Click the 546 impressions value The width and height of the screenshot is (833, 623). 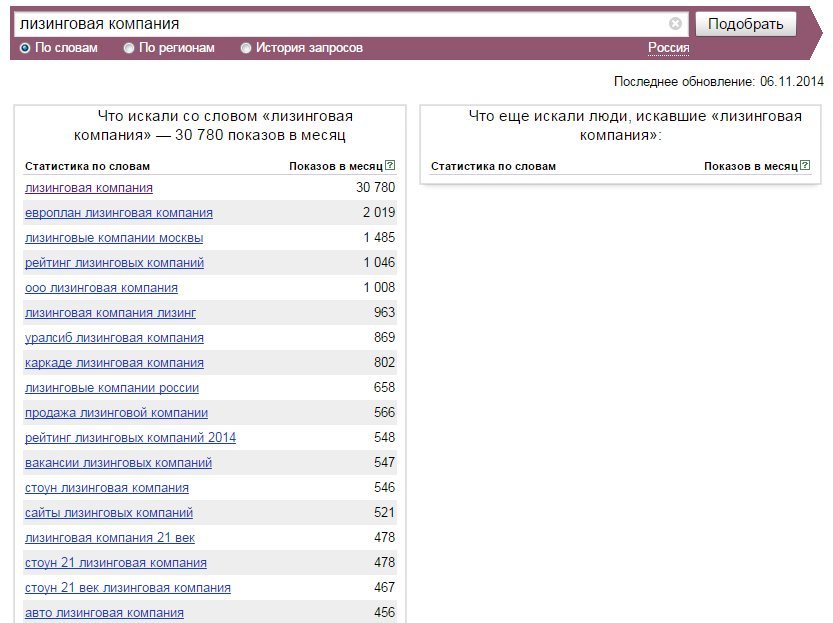tap(384, 487)
